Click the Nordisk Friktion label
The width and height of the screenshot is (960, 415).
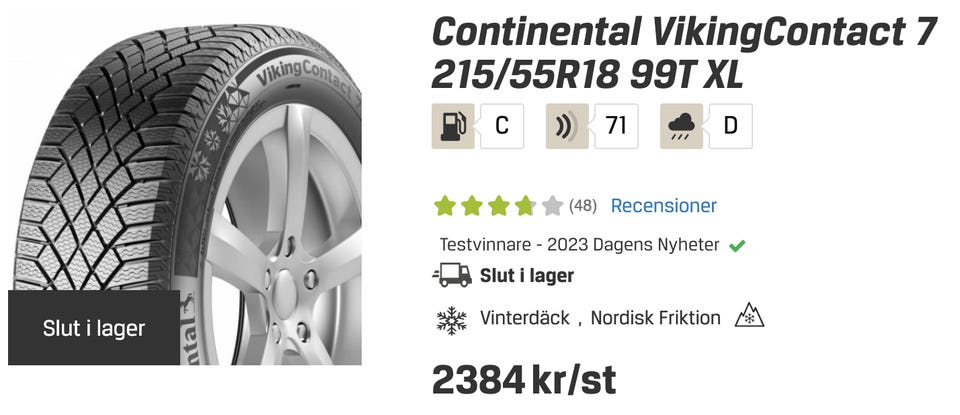point(655,318)
